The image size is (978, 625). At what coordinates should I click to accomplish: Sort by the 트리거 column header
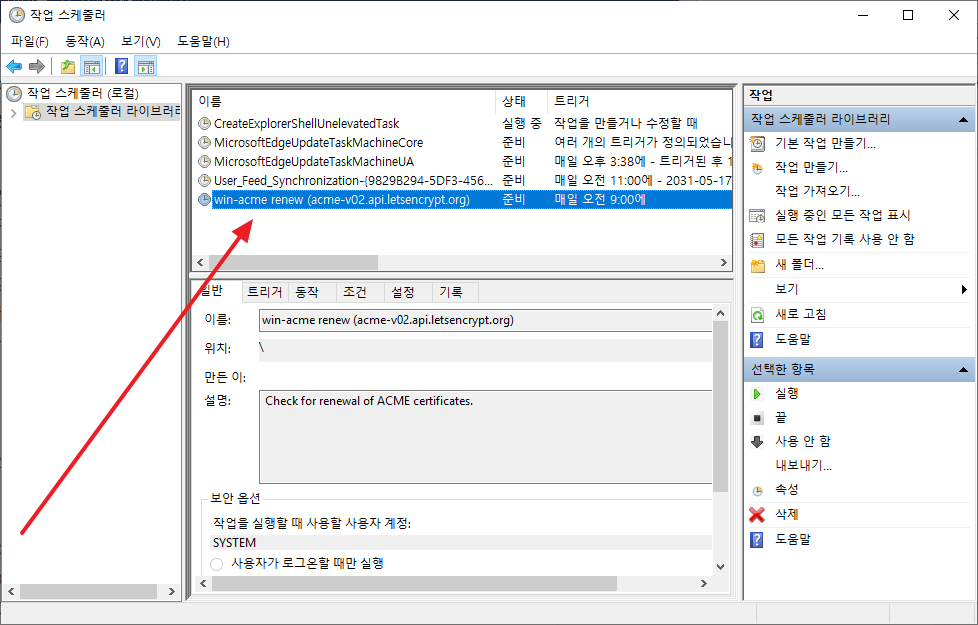(x=639, y=101)
